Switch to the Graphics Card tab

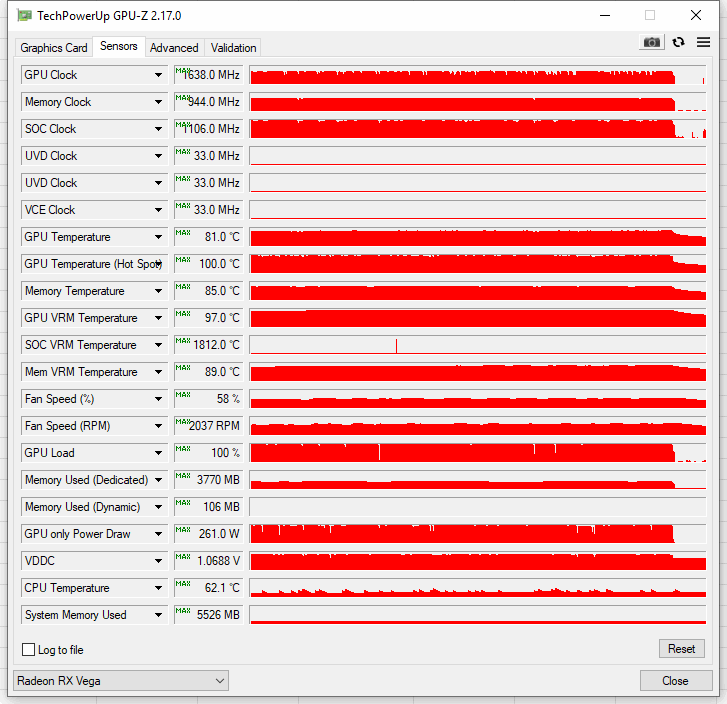54,48
